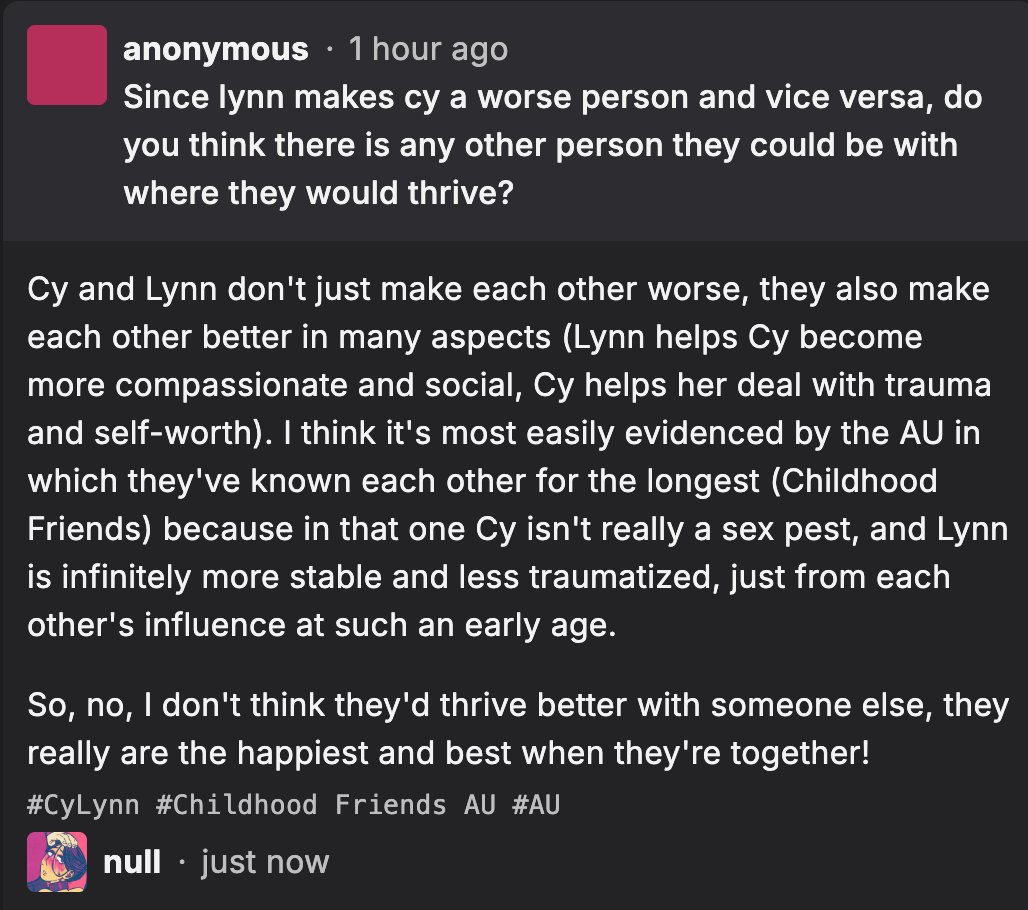Click the anonymous asker's pink avatar
The width and height of the screenshot is (1028, 910).
pos(67,65)
